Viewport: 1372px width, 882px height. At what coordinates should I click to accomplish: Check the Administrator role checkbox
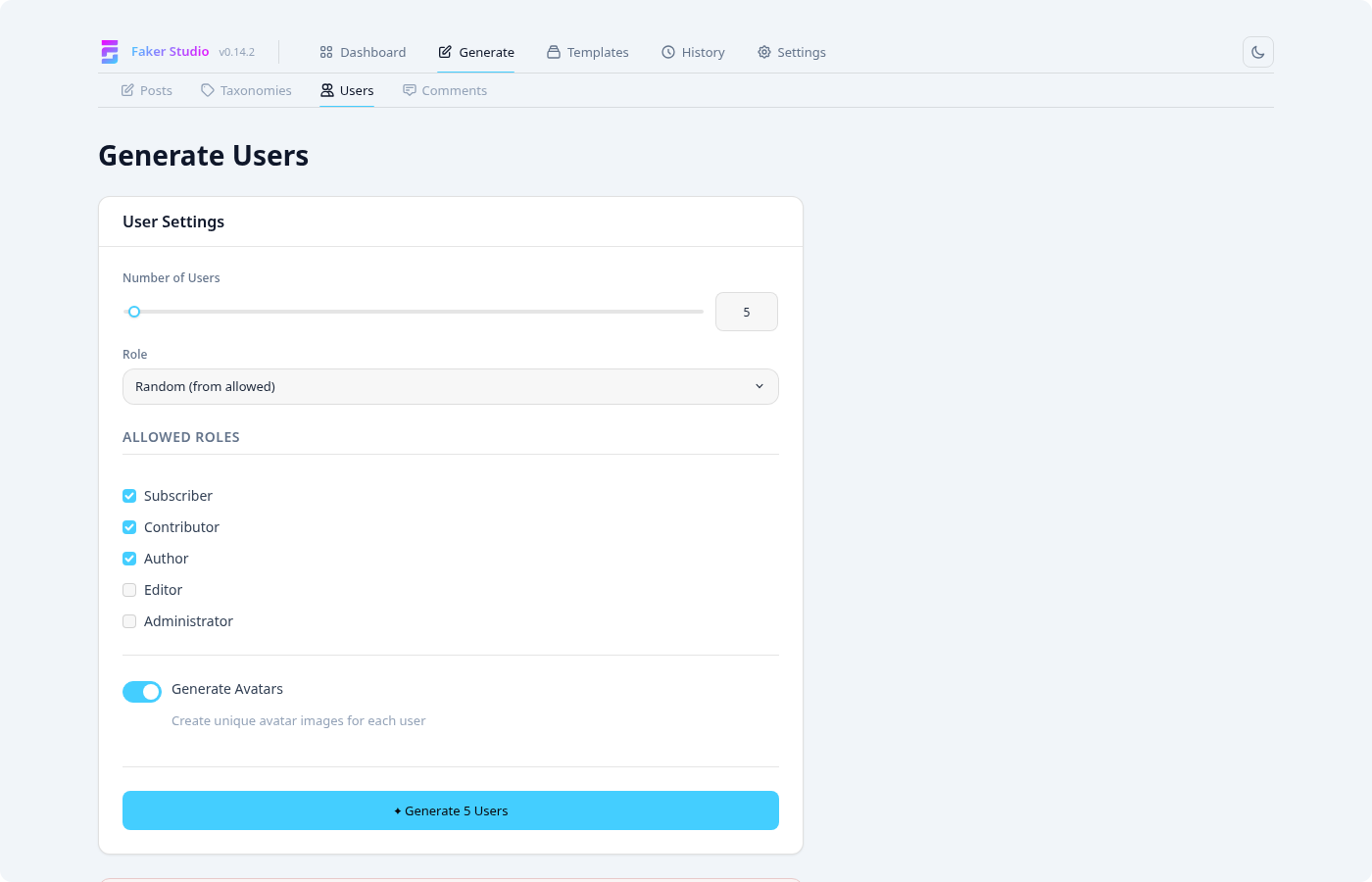[x=129, y=621]
